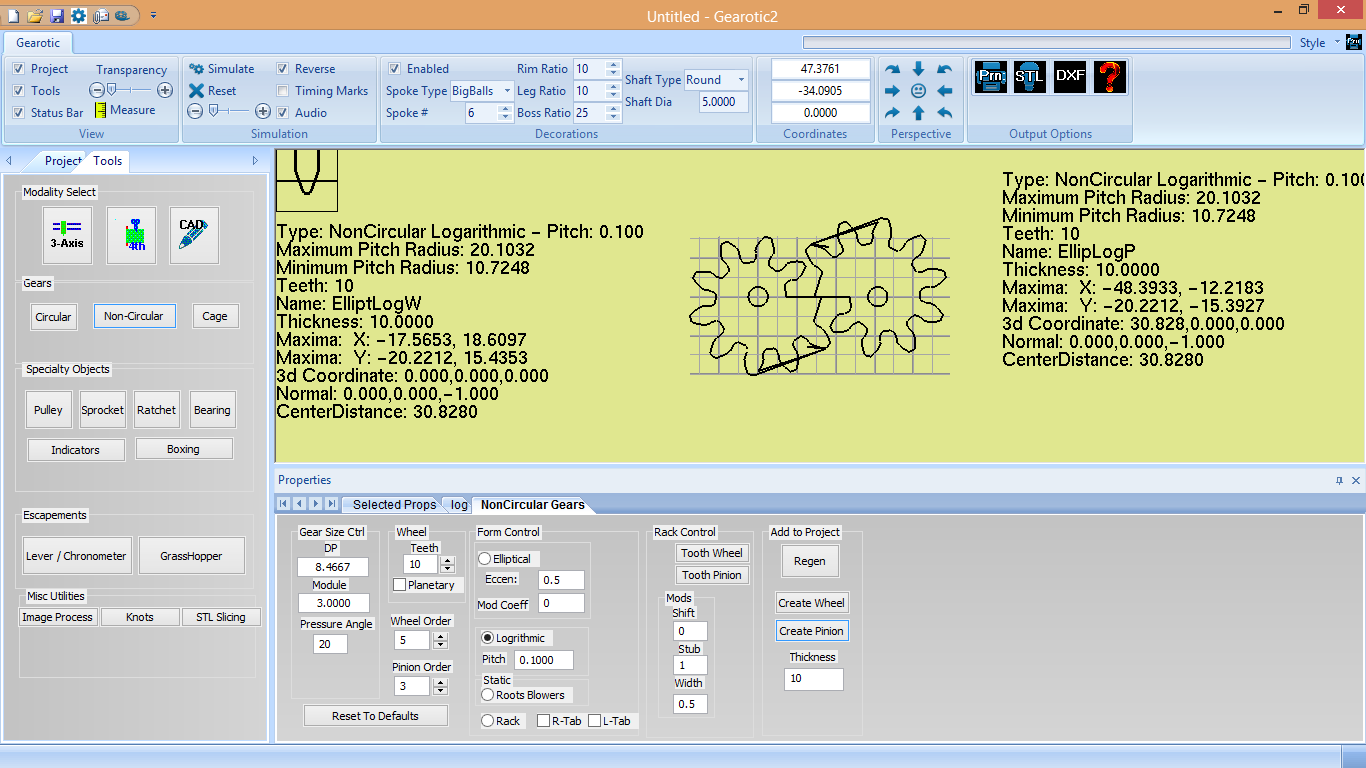Select the 4th axis modality icon
This screenshot has width=1366, height=768.
pos(131,235)
